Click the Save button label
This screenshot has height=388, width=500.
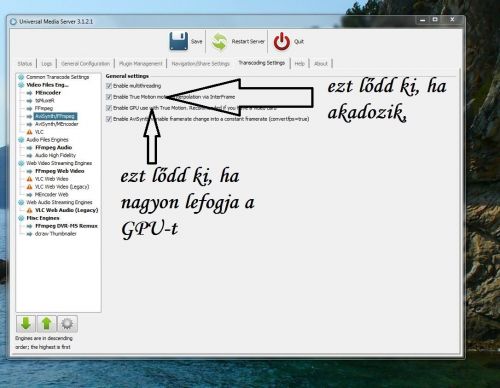[197, 42]
